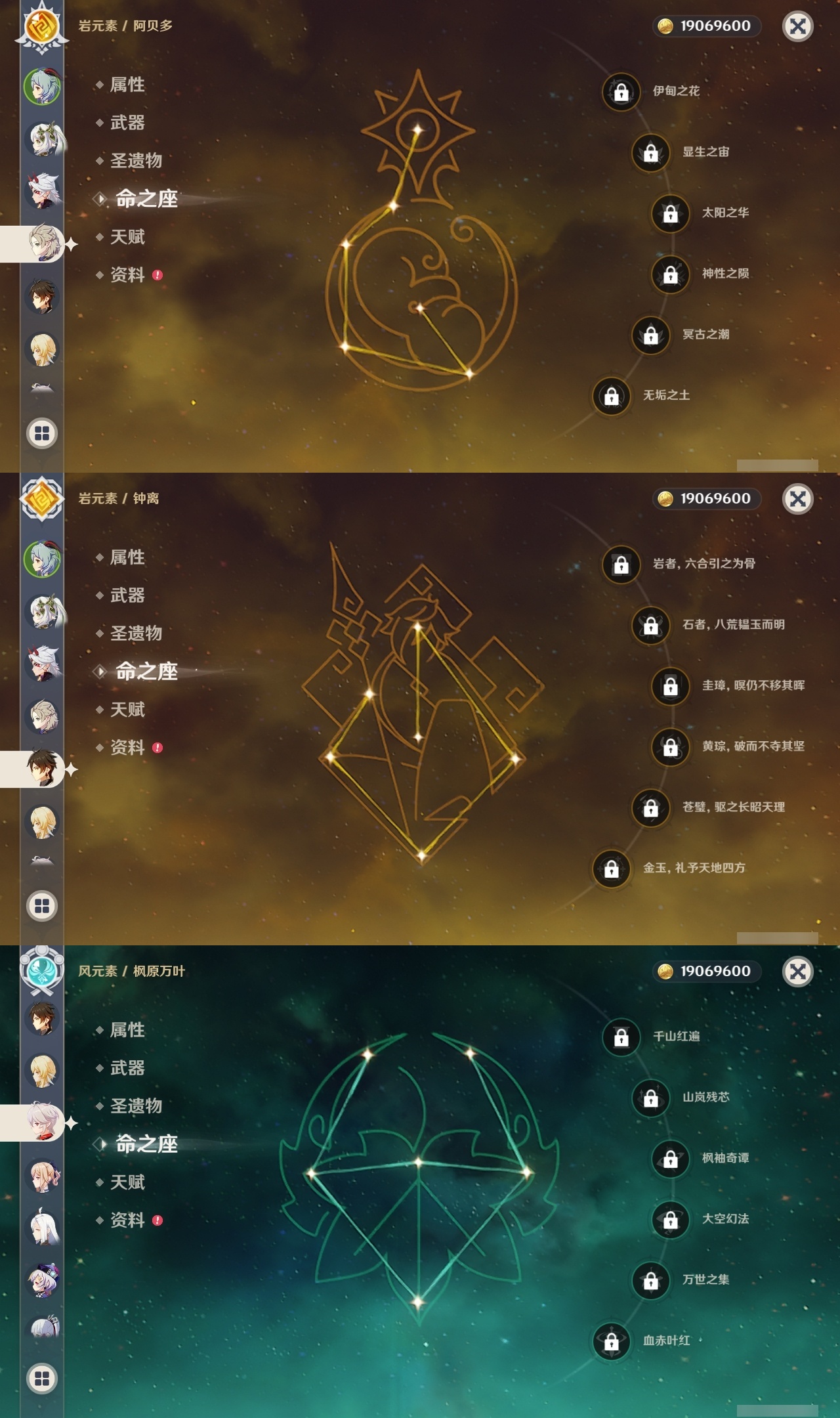Open 圣遗物 tab in Kazuha panel
Image resolution: width=840 pixels, height=1418 pixels.
136,1106
